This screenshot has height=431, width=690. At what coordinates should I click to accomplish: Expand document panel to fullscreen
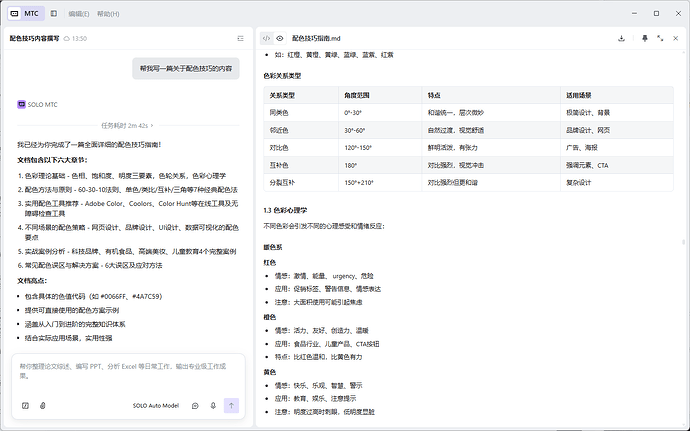(660, 38)
